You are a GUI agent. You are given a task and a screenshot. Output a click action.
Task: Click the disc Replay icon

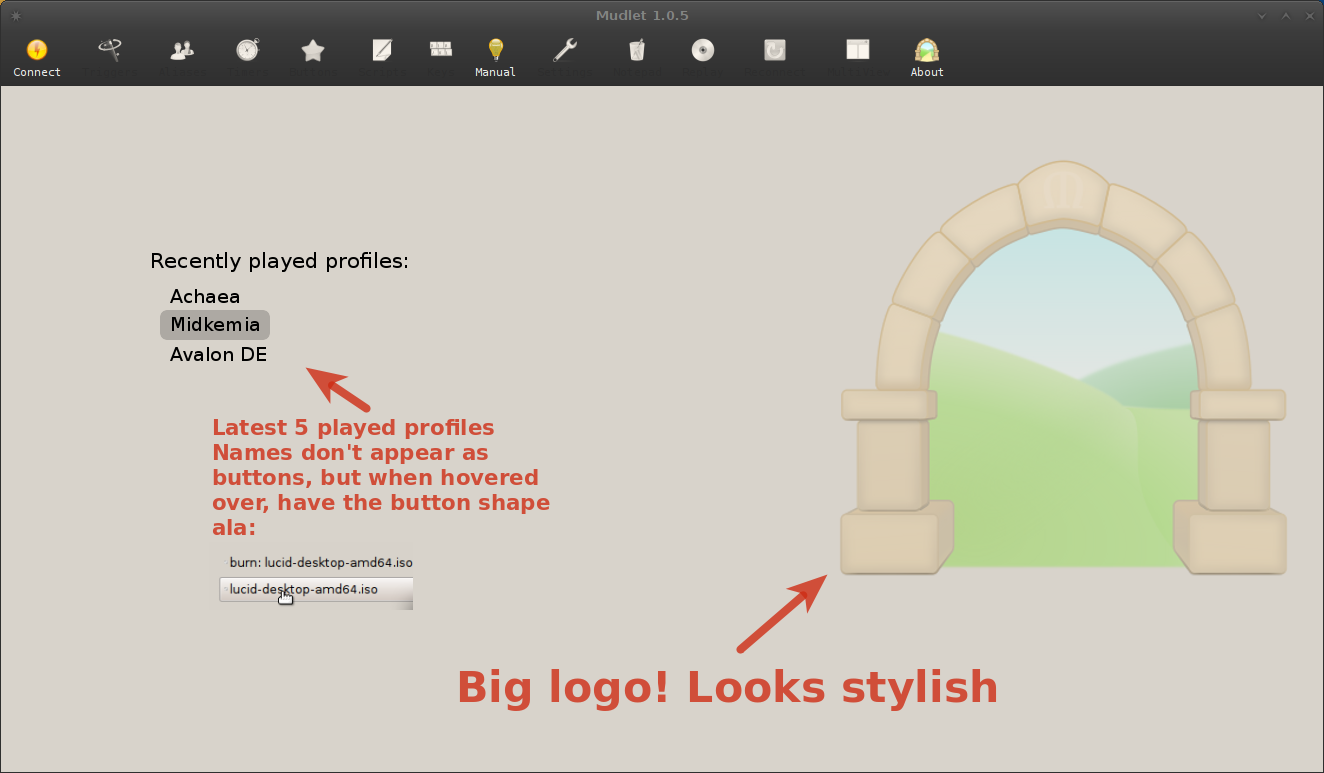(703, 50)
